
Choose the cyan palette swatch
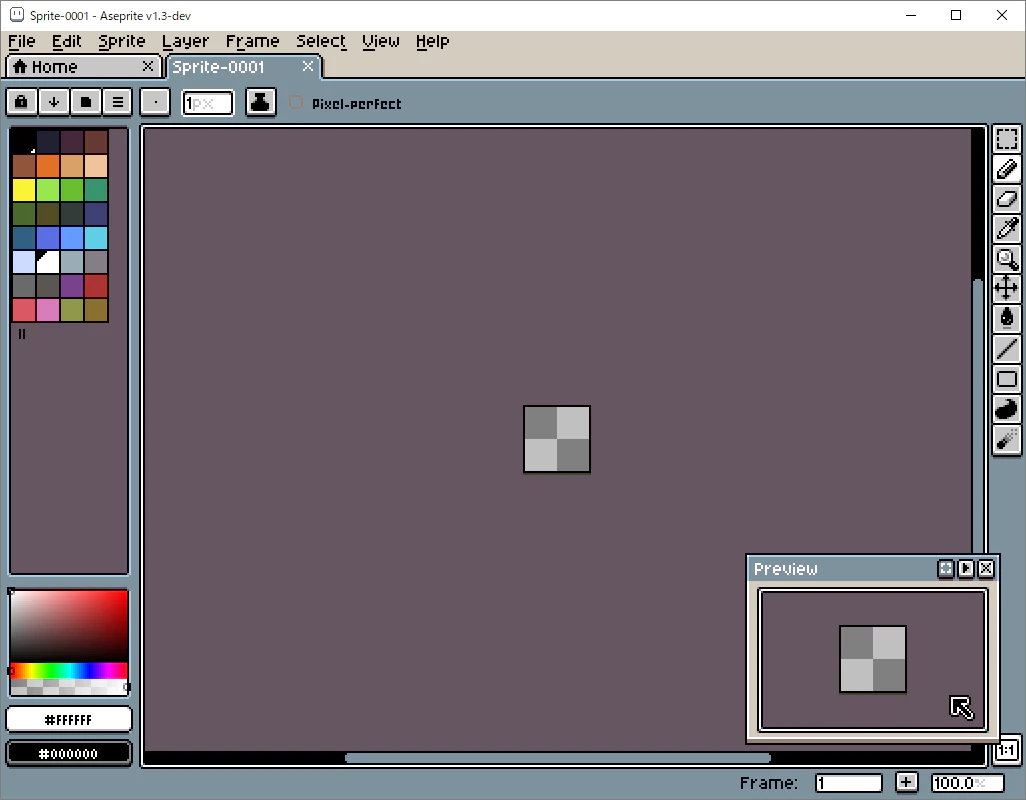tap(96, 238)
